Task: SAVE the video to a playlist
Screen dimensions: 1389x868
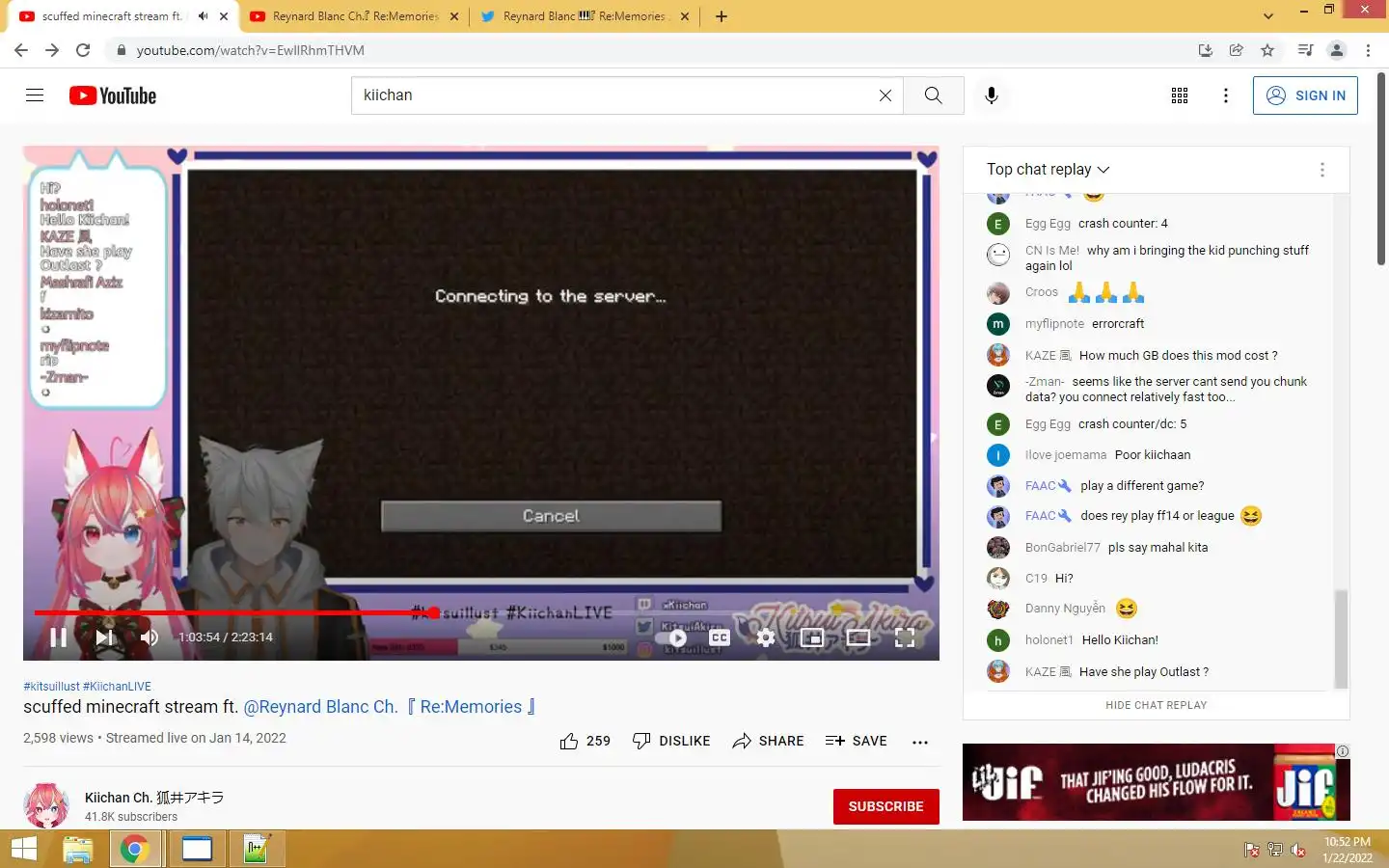Action: point(856,741)
